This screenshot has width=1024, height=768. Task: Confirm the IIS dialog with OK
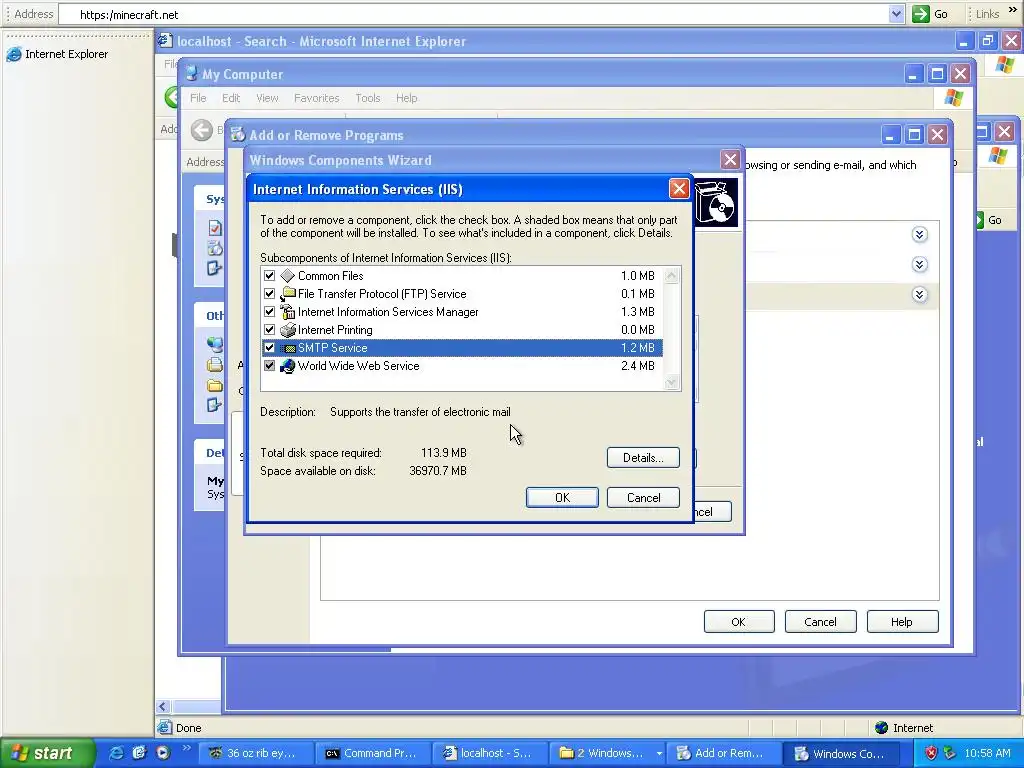coord(562,498)
